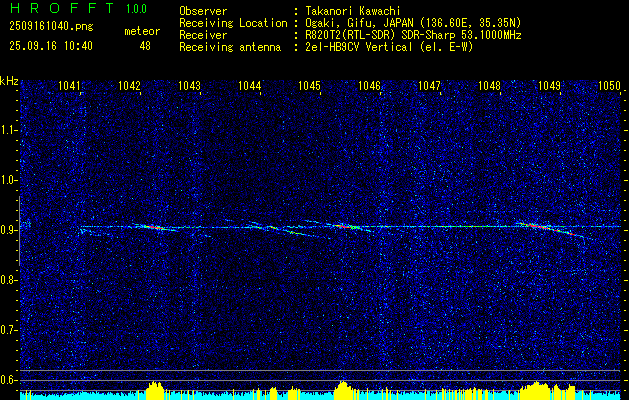Screen dimensions: 629x400
Task: Click the yellow power peak below 1042
Action: click(x=154, y=390)
